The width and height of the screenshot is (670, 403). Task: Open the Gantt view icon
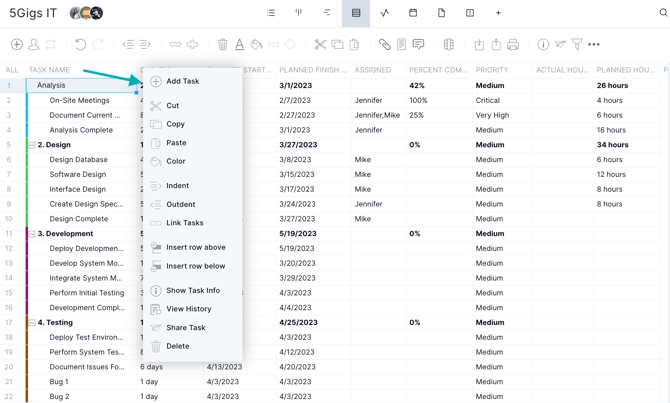327,13
